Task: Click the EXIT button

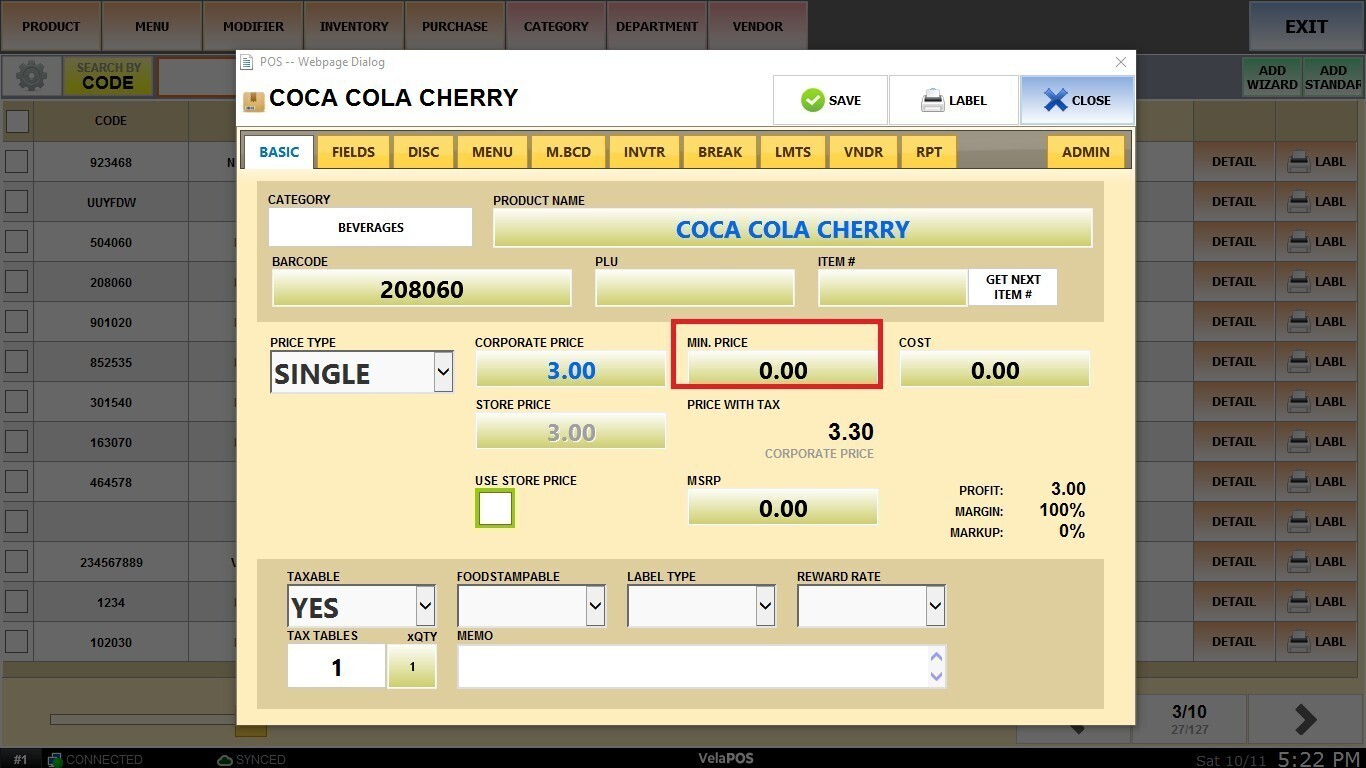Action: click(1306, 26)
